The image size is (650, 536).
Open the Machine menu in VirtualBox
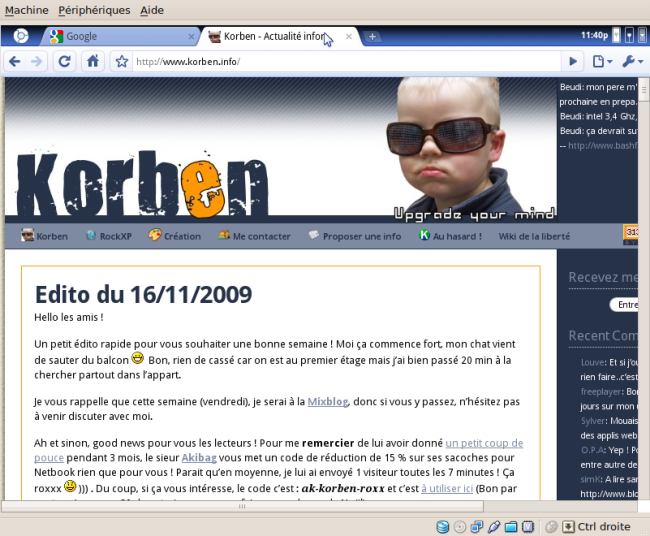(x=27, y=10)
